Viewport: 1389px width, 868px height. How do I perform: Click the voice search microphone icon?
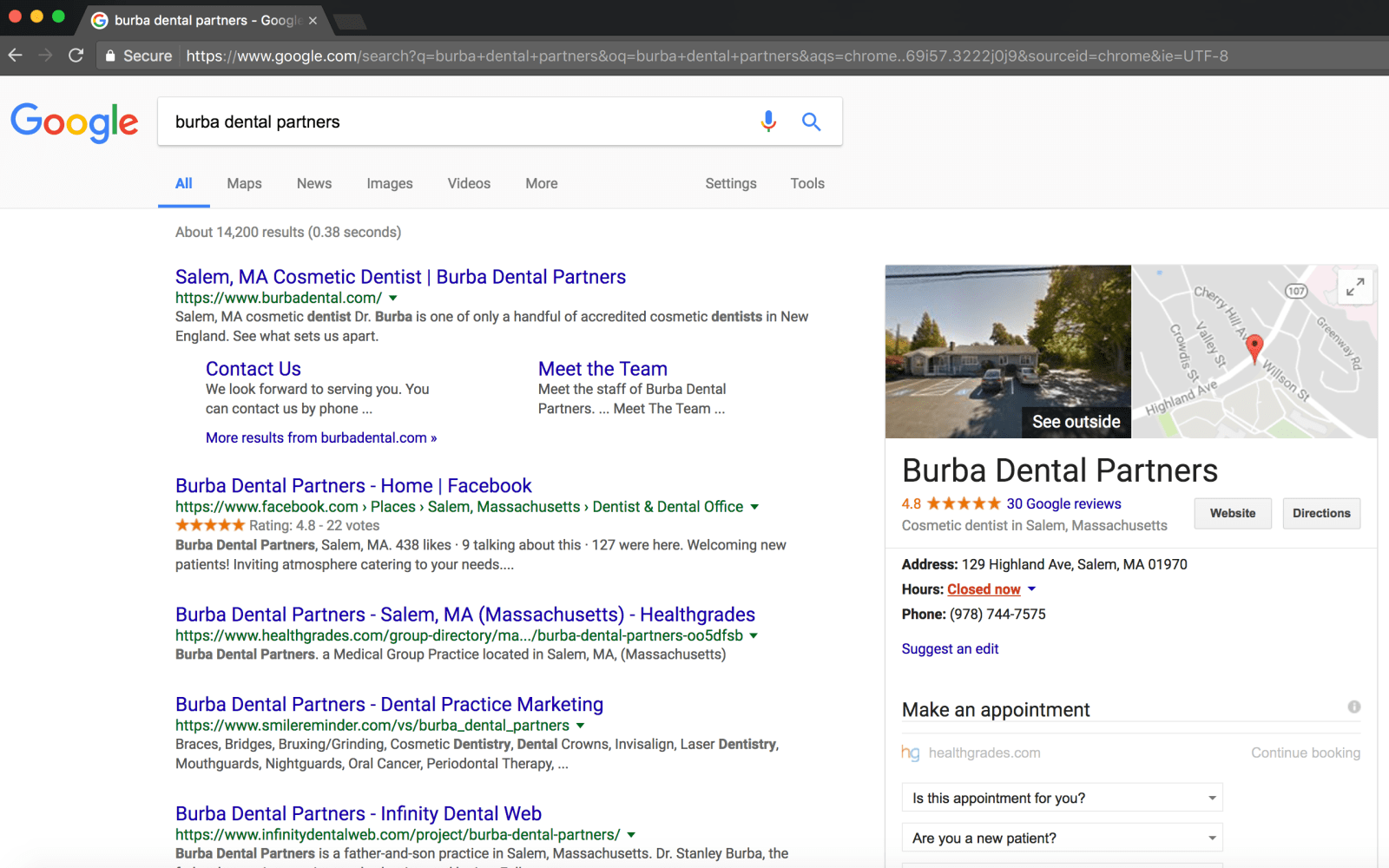click(768, 122)
